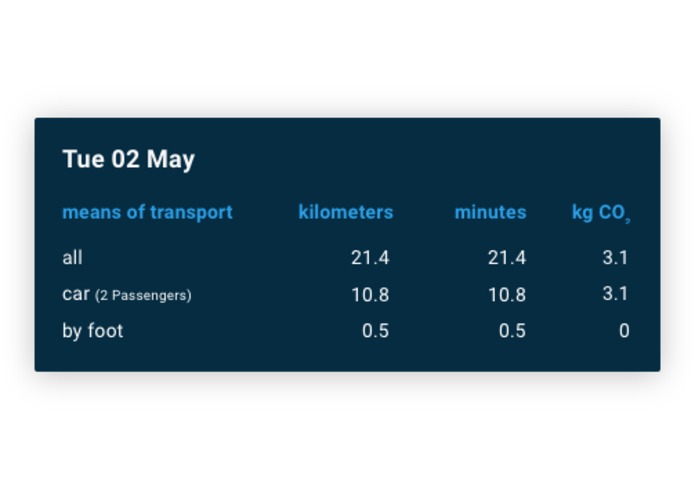Click the minutes value in the car row
Image resolution: width=695 pixels, height=494 pixels.
pos(506,295)
